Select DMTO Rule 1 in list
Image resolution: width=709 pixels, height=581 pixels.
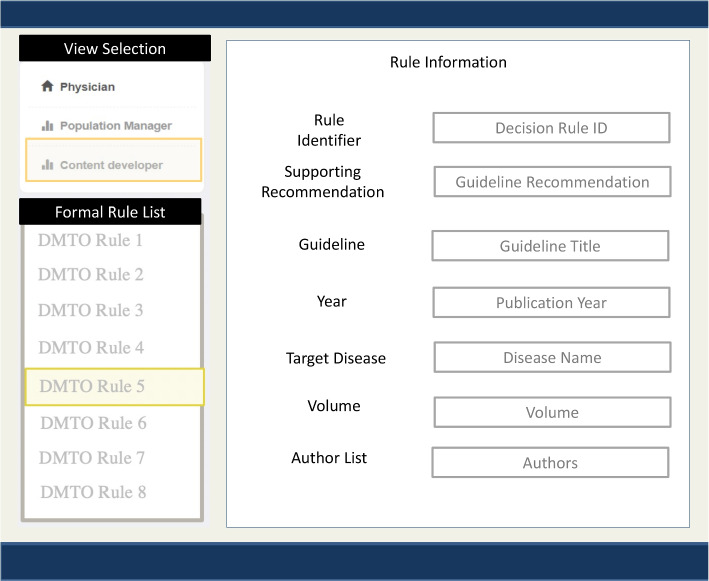90,240
